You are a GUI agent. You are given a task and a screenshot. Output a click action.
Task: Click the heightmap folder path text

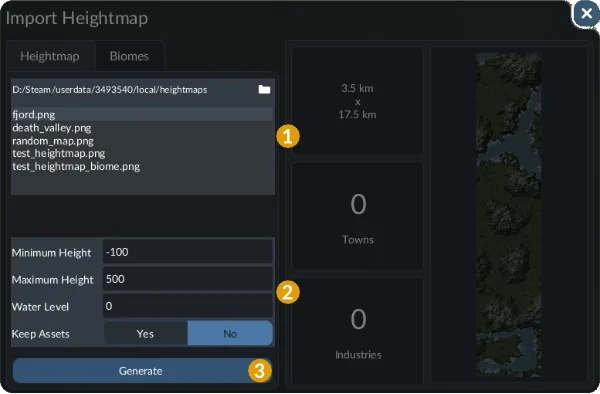click(110, 90)
